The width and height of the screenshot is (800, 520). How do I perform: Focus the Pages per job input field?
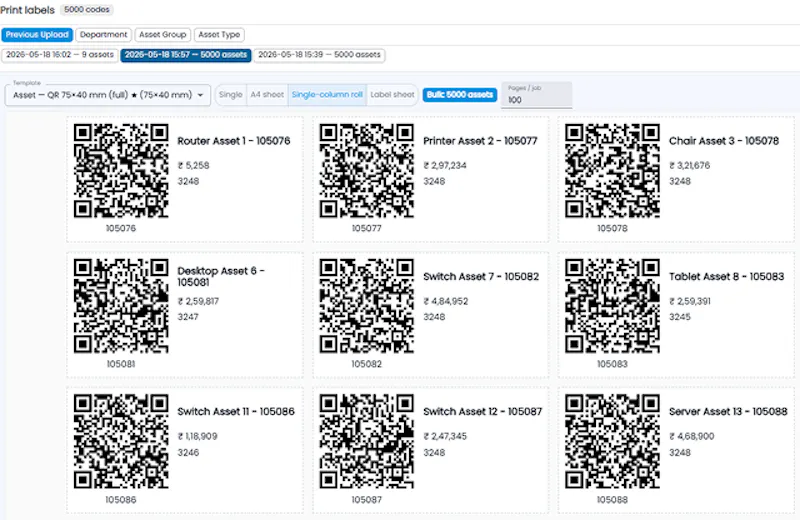click(x=537, y=95)
